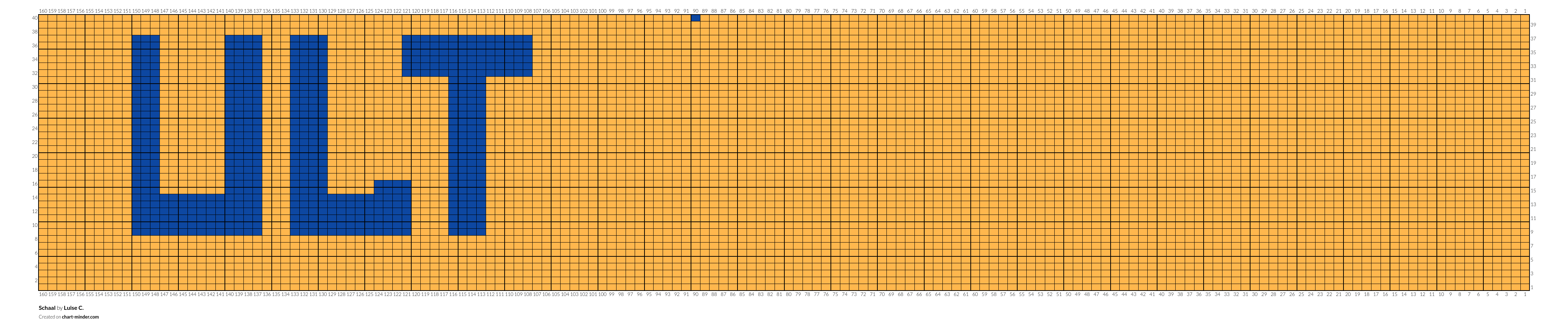
Task: Click the chart-minder.com link
Action: (80, 317)
